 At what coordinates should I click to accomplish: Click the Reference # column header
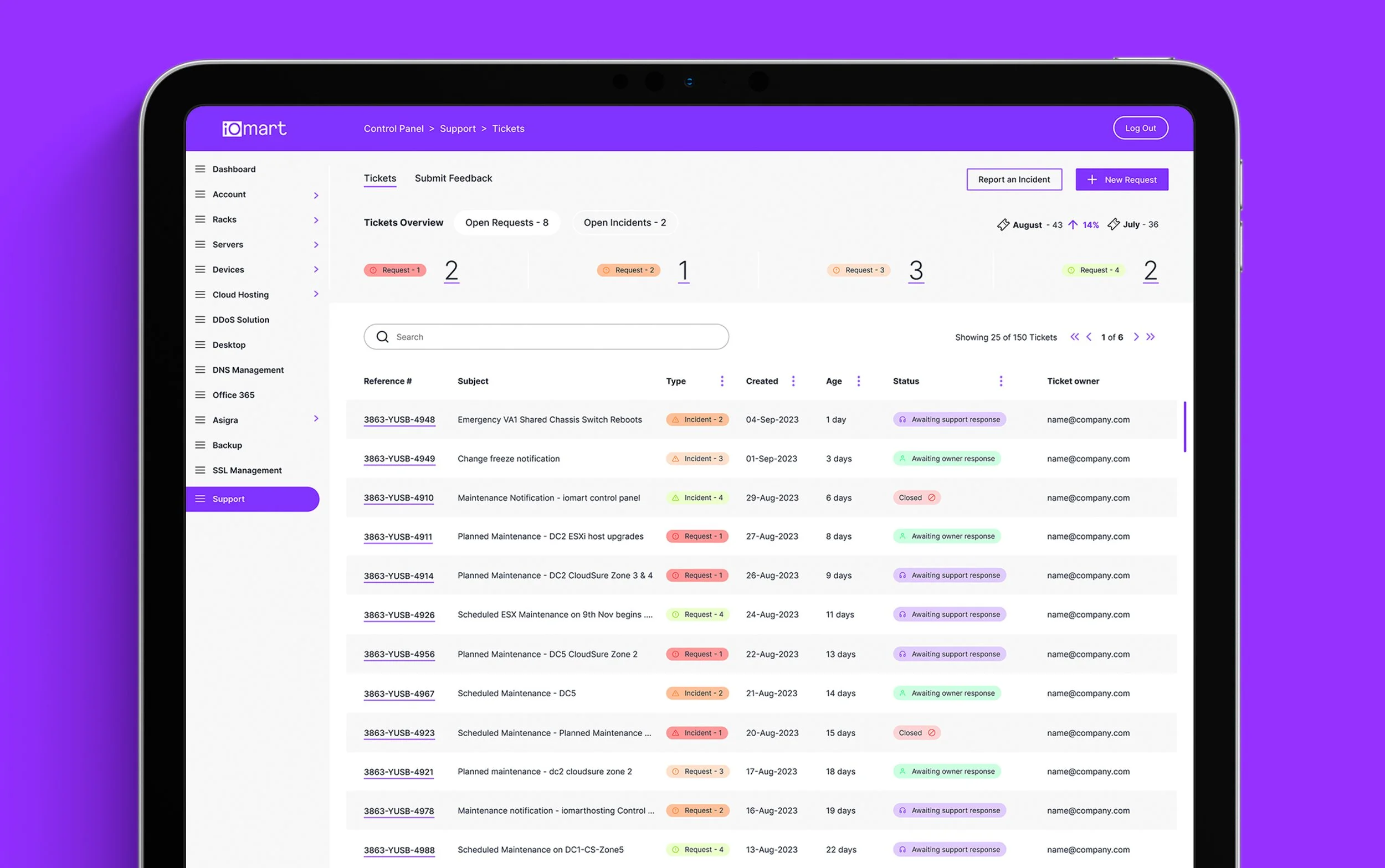pos(387,381)
